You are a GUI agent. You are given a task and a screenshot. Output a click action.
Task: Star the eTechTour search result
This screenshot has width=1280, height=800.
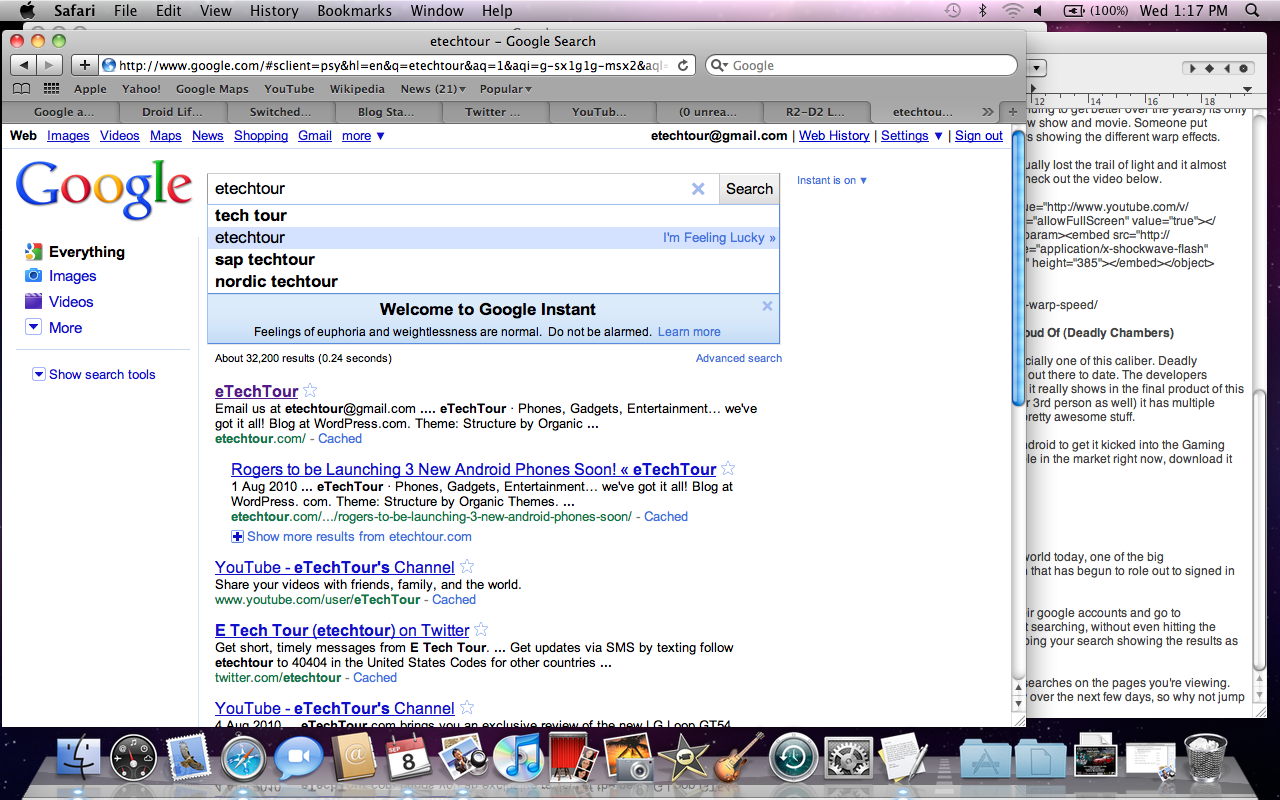[x=310, y=391]
